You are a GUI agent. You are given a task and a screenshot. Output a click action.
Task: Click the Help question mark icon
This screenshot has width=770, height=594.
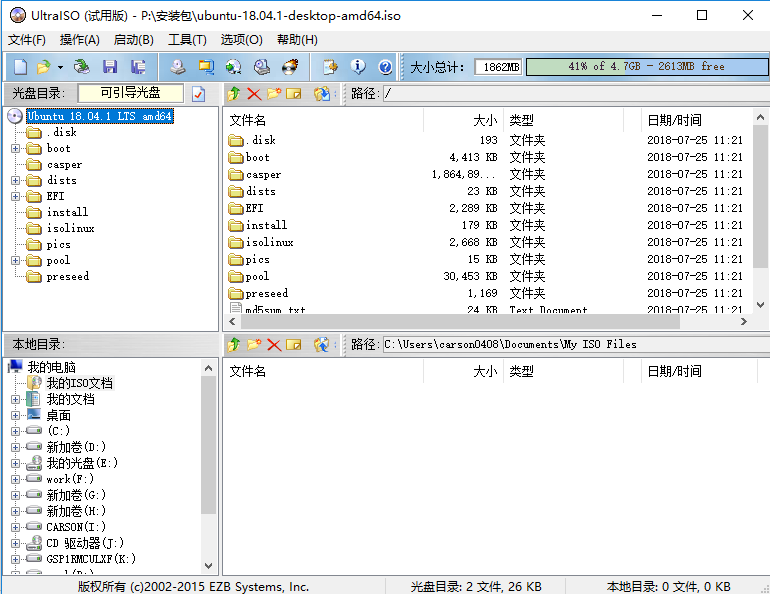coord(385,67)
